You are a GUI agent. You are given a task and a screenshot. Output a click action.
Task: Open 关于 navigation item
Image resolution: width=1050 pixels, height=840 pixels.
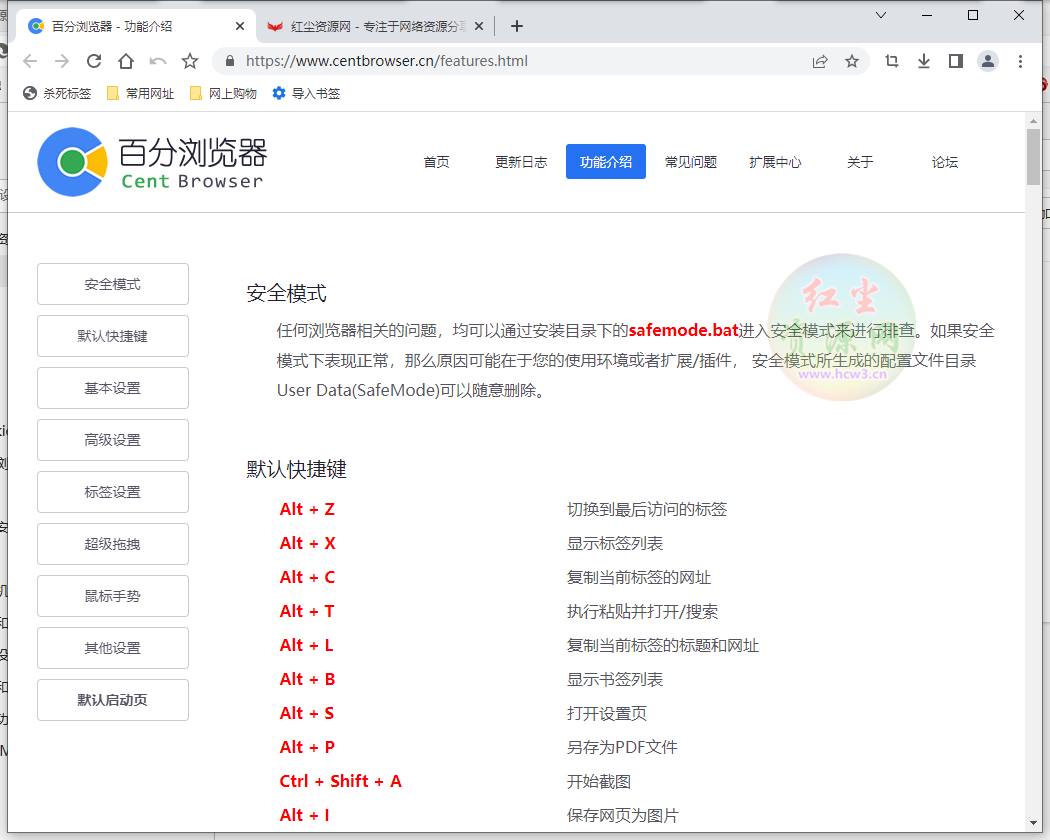point(860,161)
